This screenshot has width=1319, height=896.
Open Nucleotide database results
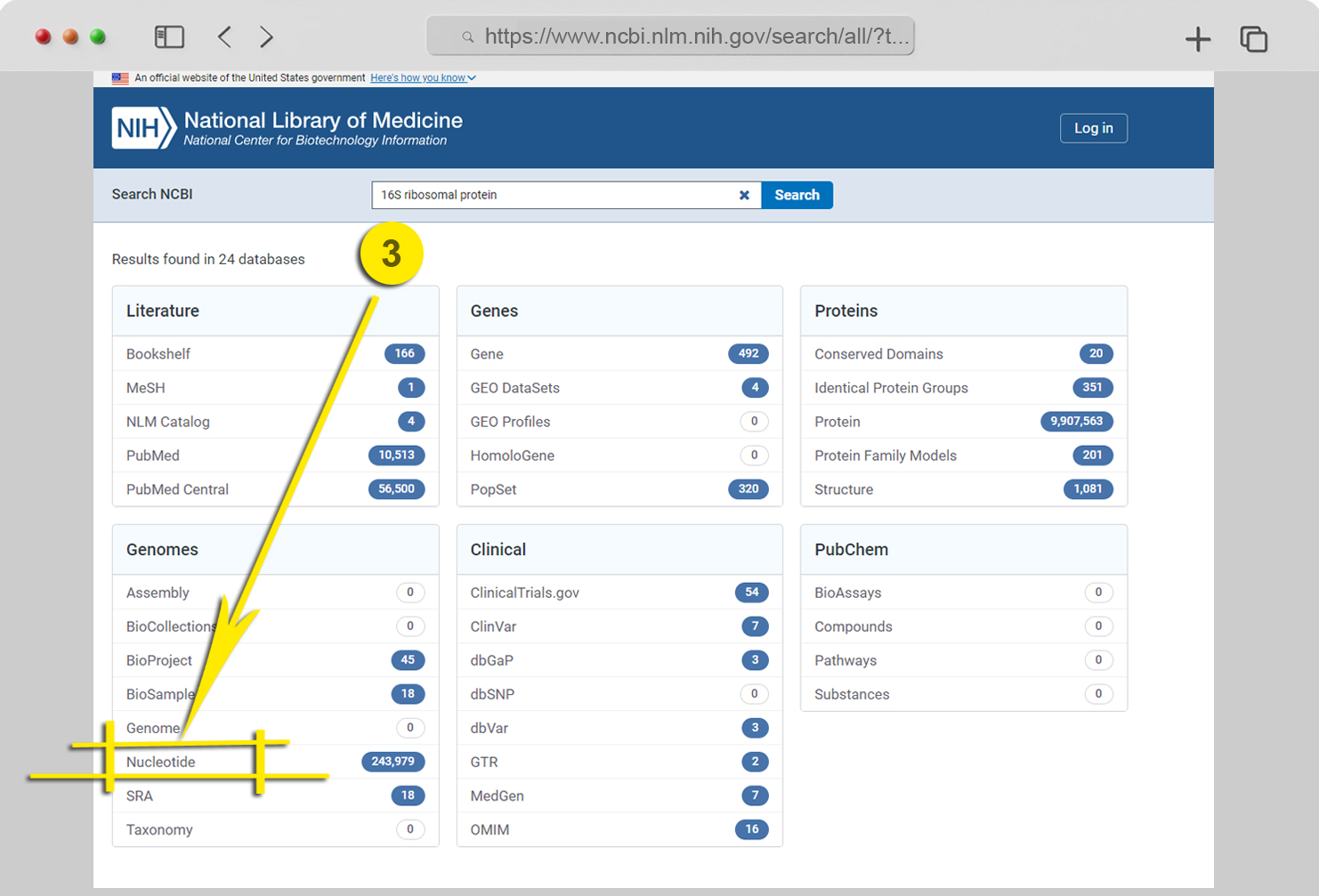click(161, 762)
